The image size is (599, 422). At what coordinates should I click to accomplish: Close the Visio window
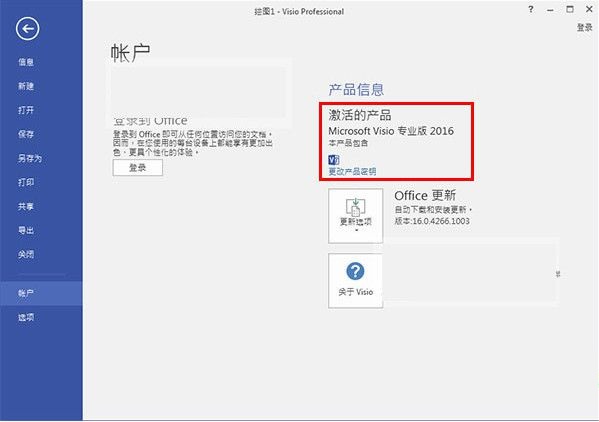(589, 10)
